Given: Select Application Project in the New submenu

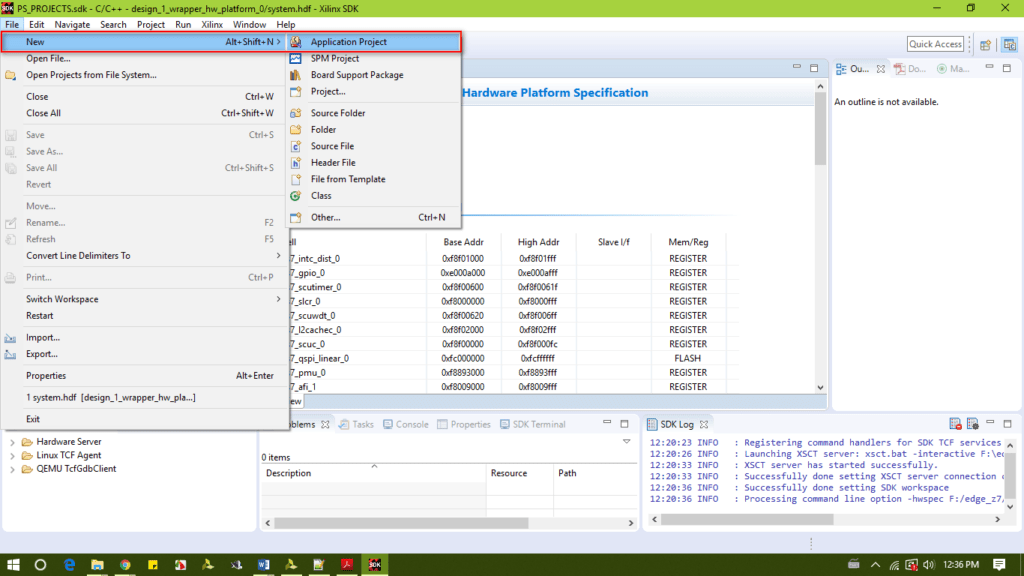Looking at the screenshot, I should (348, 42).
